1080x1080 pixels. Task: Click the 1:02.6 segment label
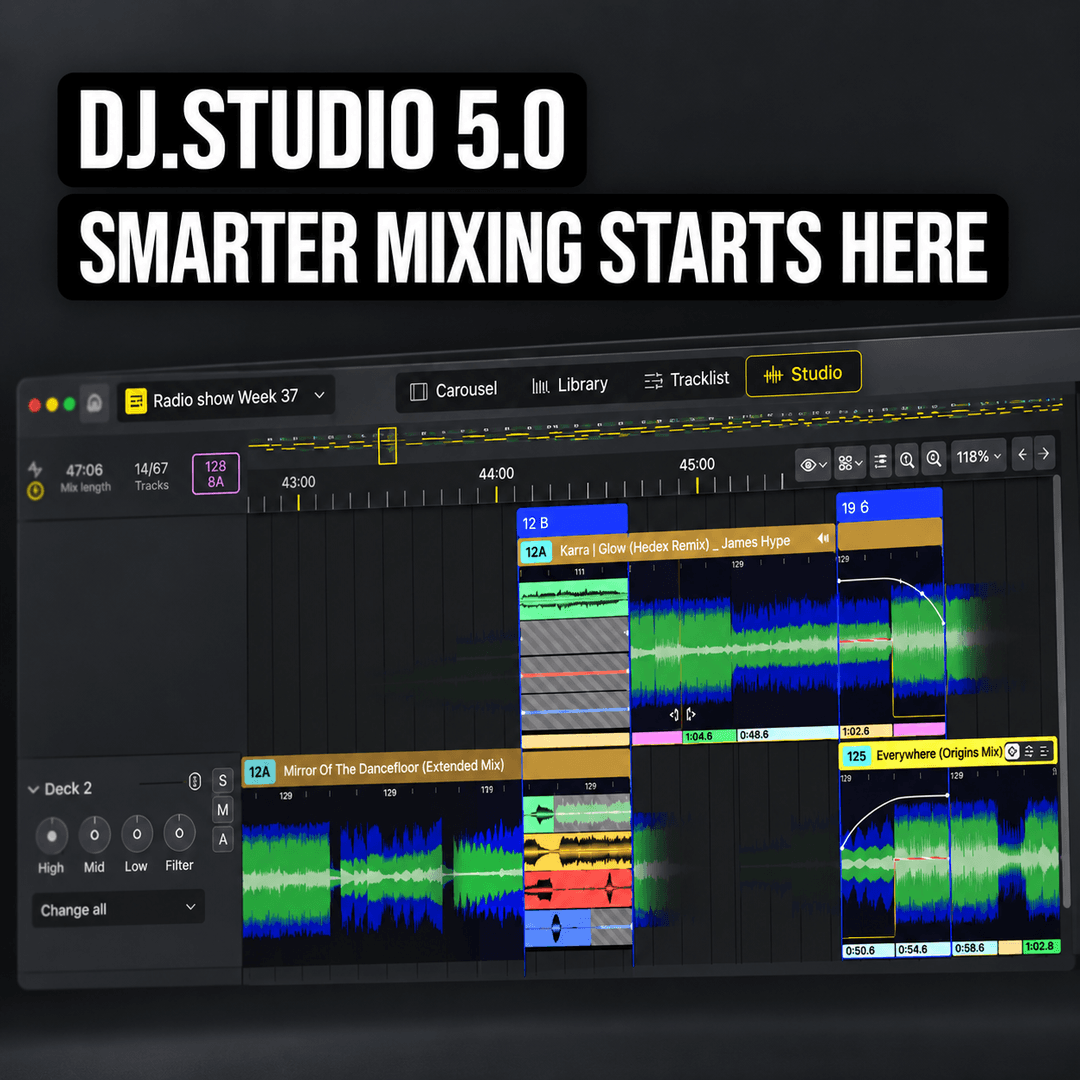(866, 731)
